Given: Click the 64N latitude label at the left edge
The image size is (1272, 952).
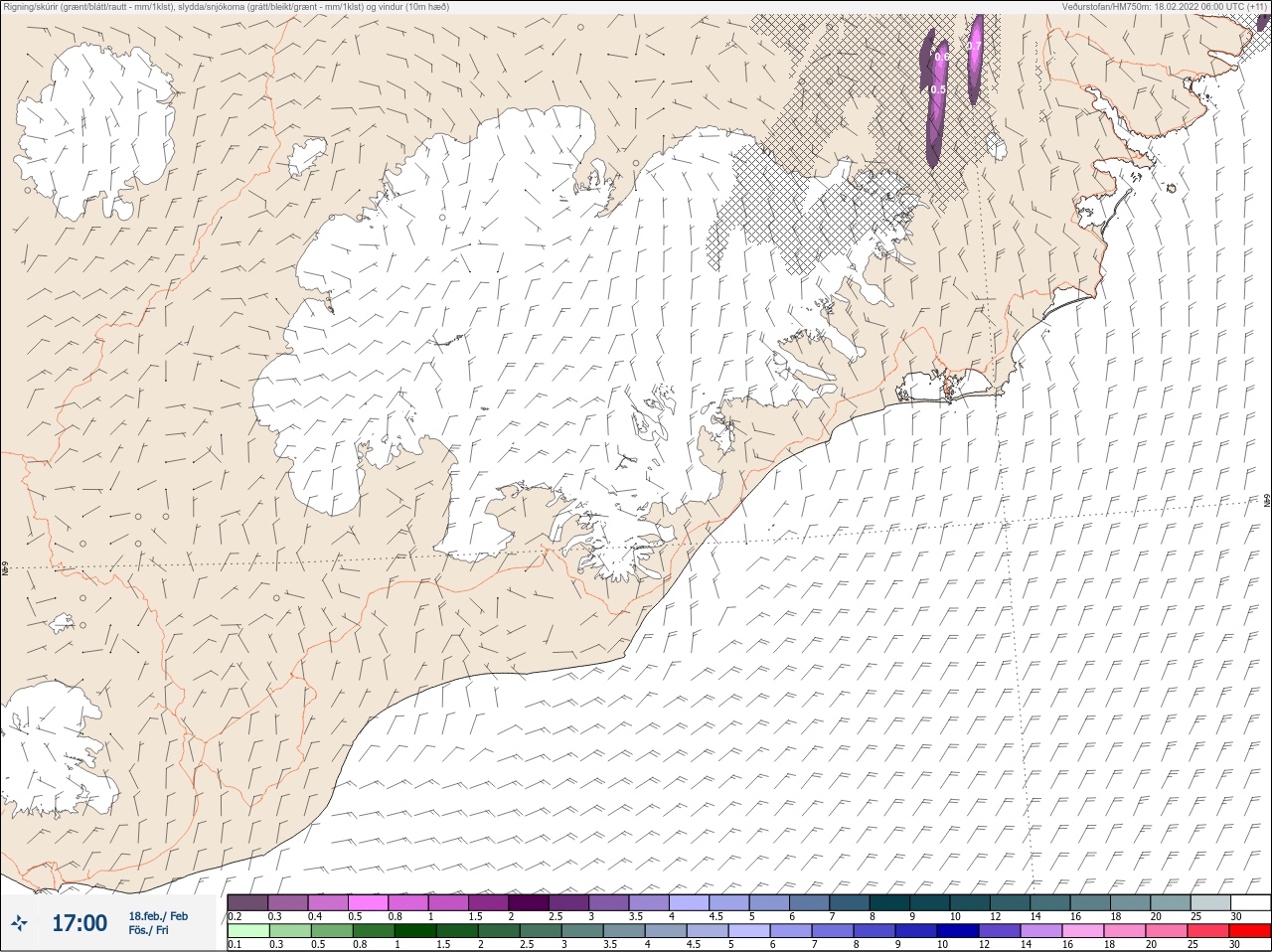Looking at the screenshot, I should click(5, 570).
